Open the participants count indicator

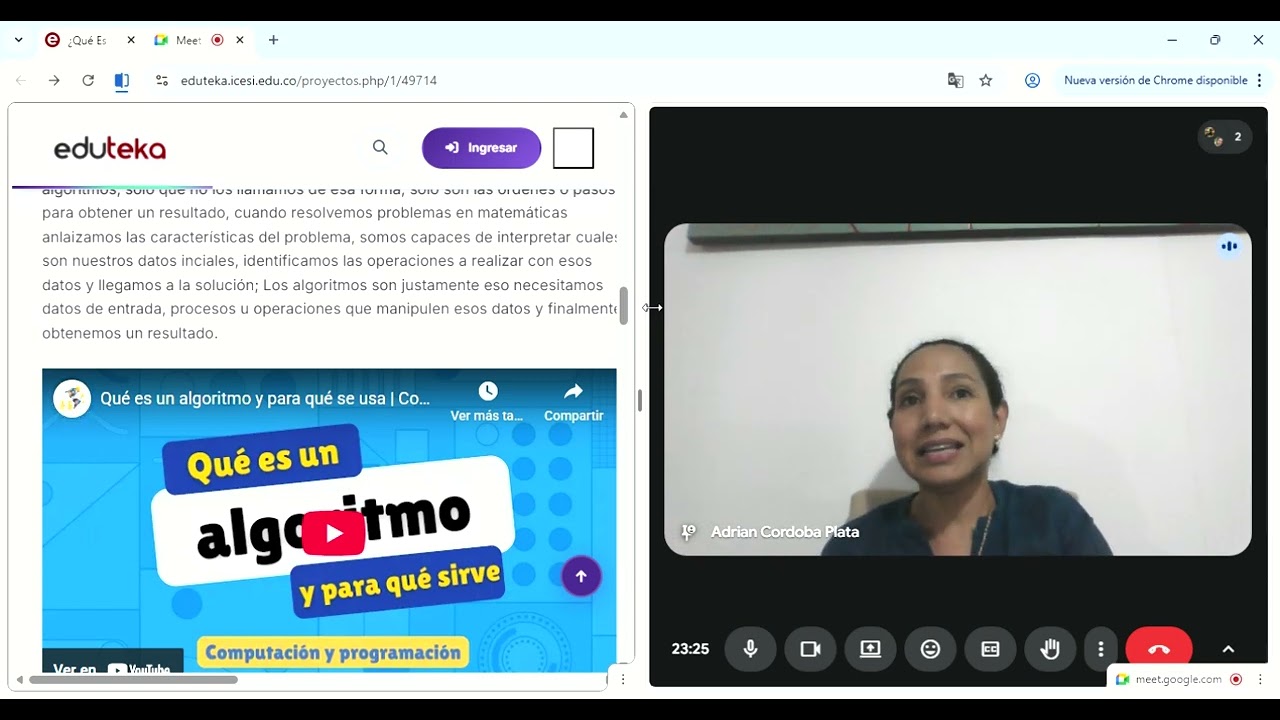1225,137
